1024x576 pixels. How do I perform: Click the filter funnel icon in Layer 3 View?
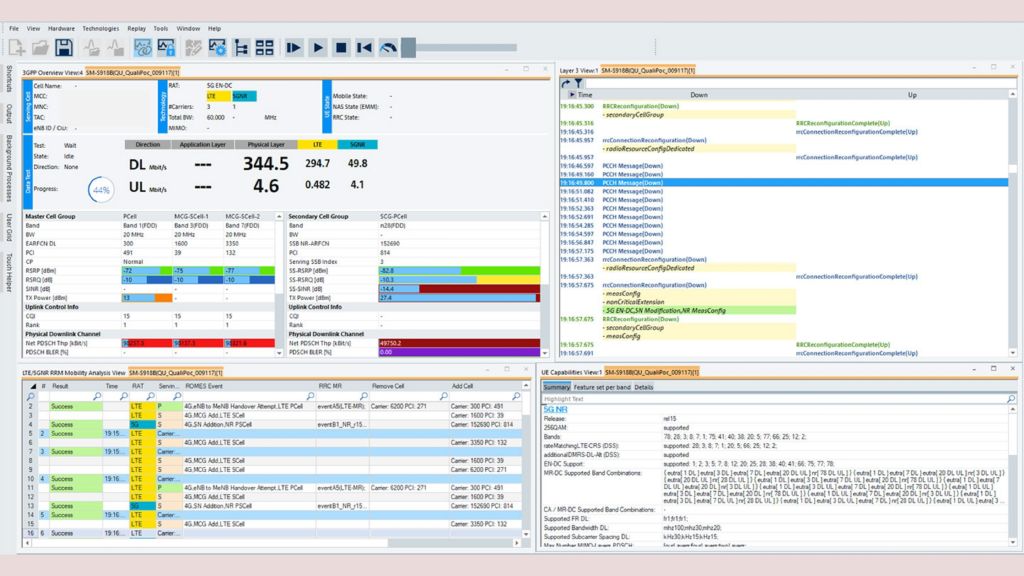pos(578,83)
